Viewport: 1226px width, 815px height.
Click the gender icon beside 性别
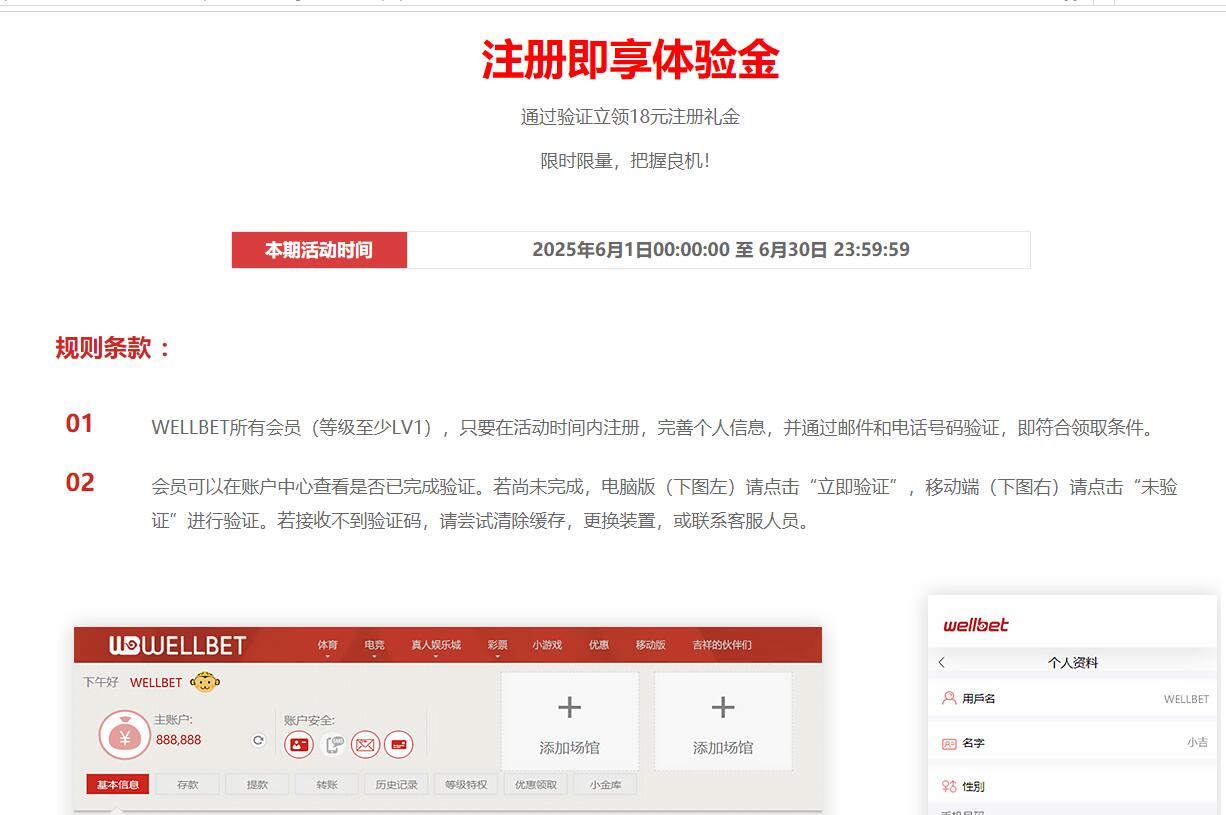pos(949,786)
